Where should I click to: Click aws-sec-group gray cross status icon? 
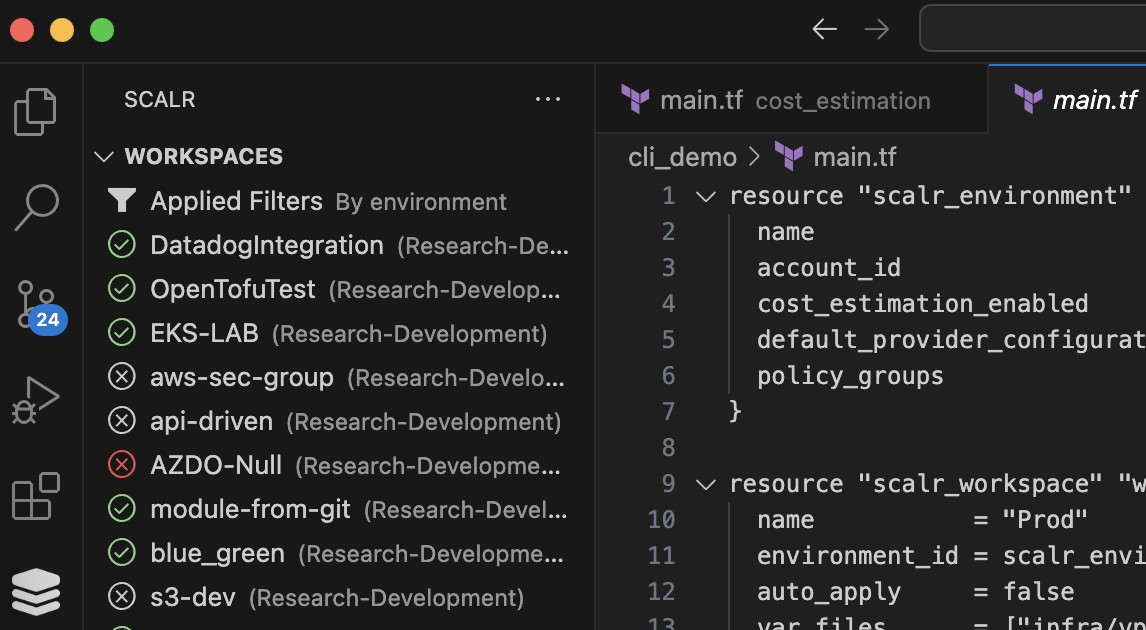click(121, 377)
